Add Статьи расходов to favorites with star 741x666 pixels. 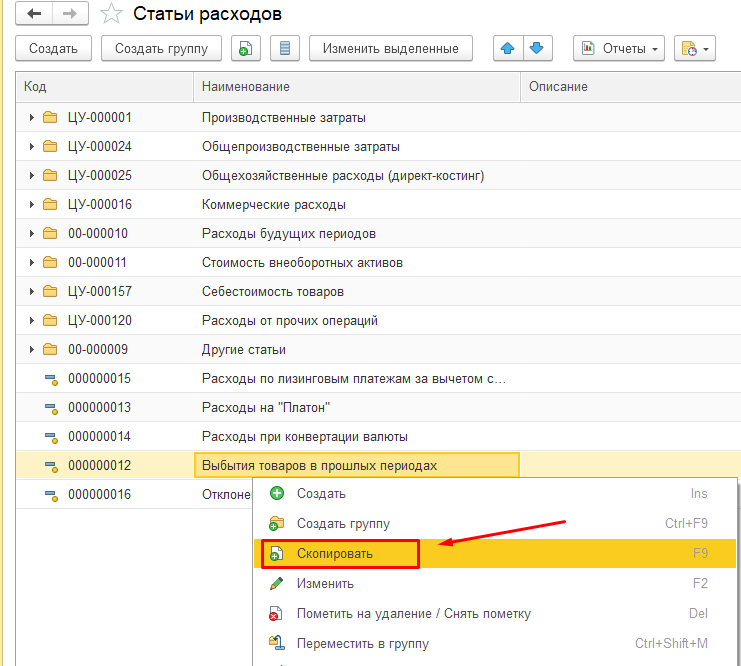click(x=112, y=14)
